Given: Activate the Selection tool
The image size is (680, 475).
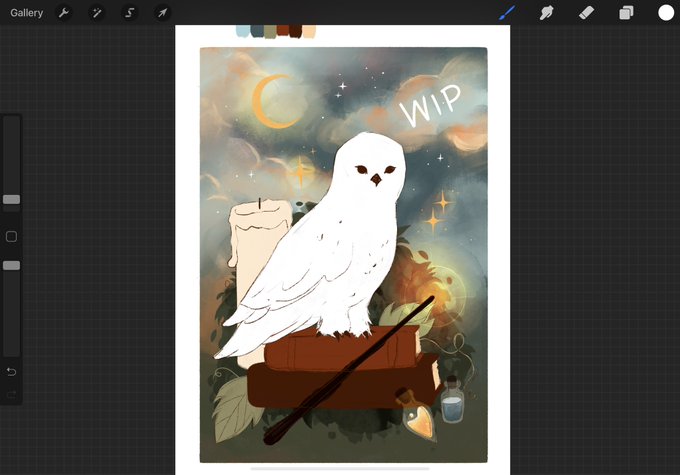Looking at the screenshot, I should tap(129, 13).
